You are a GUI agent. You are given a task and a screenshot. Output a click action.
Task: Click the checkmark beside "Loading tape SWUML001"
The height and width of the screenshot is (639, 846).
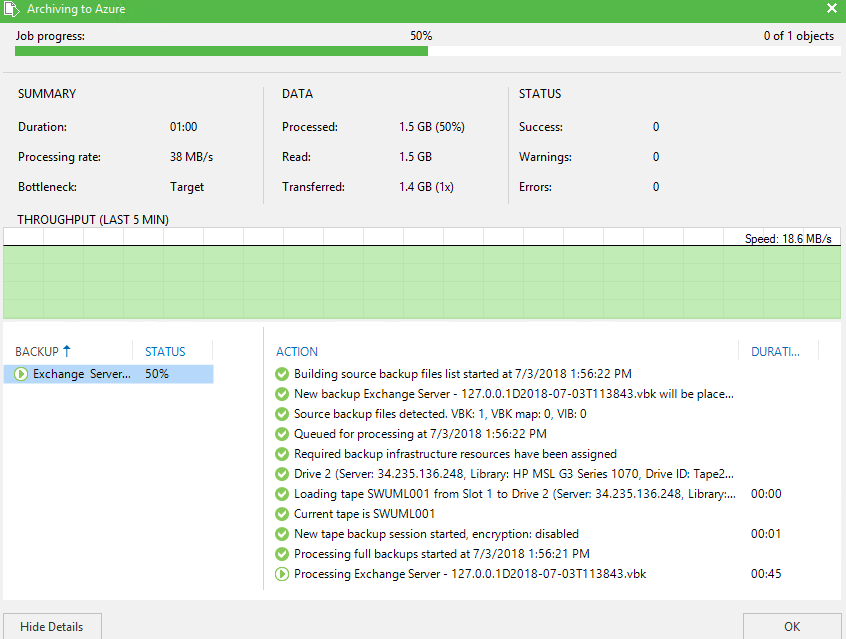tap(281, 494)
